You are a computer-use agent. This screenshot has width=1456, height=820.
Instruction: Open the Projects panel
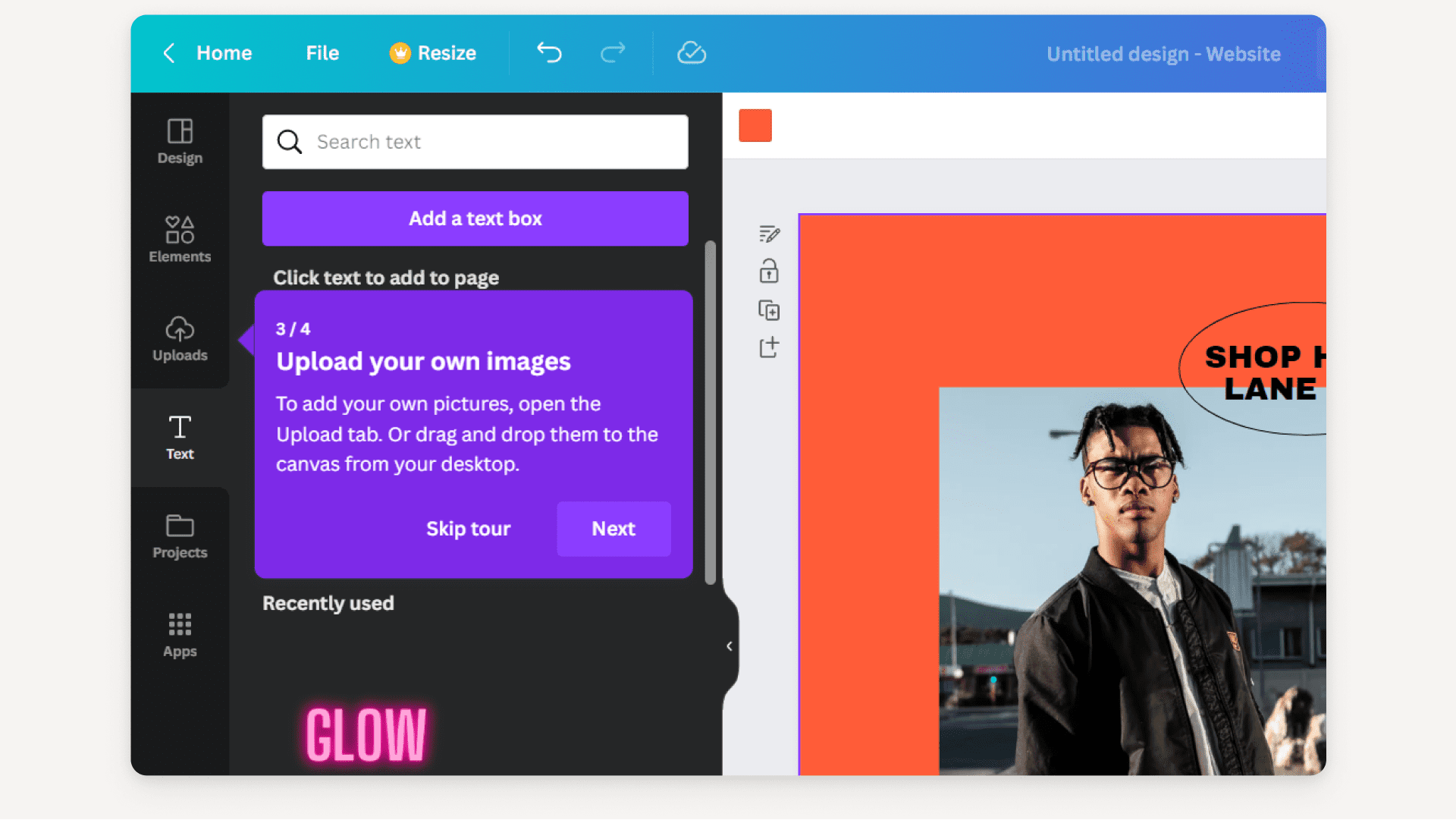pos(179,535)
